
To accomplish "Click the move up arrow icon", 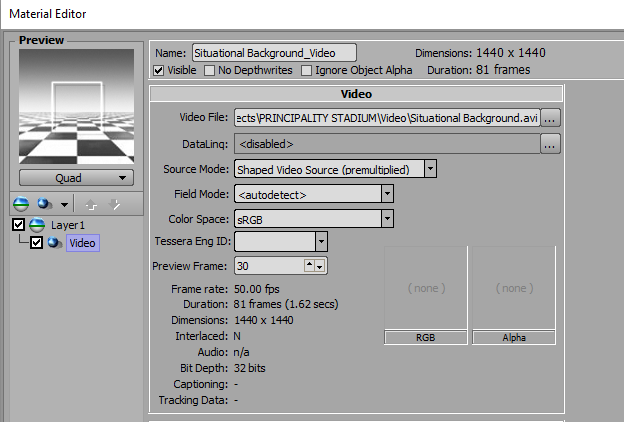I will pyautogui.click(x=91, y=205).
